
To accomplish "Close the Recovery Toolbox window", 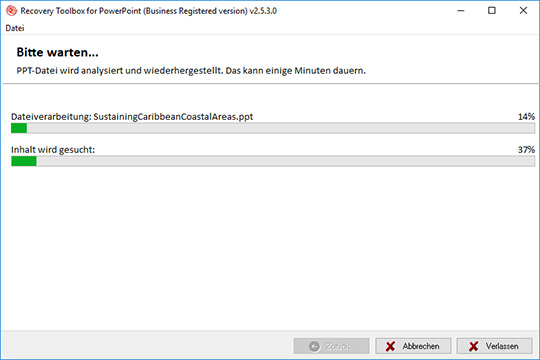I will point(523,11).
